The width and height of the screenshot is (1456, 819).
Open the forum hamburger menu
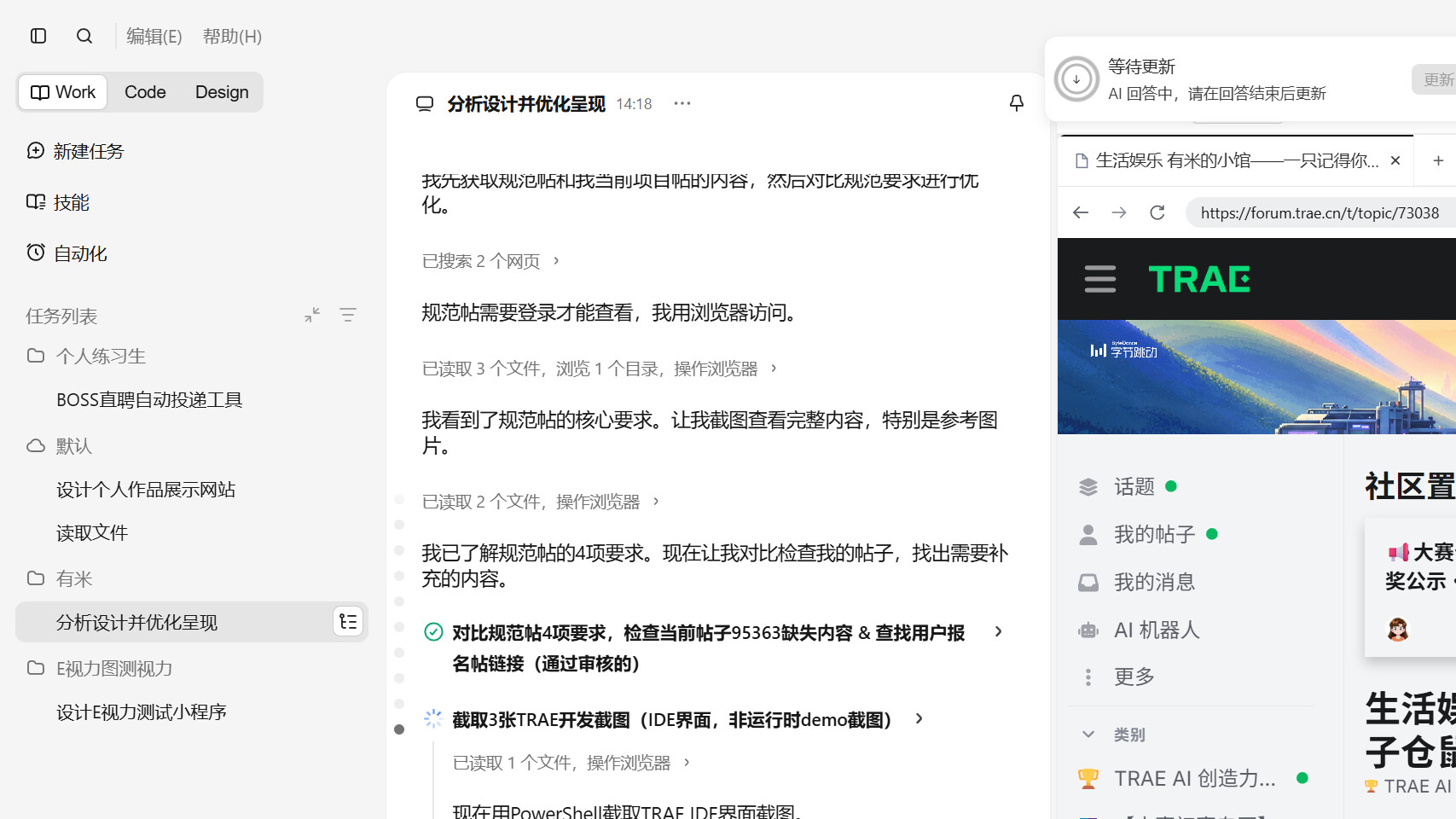point(1100,279)
